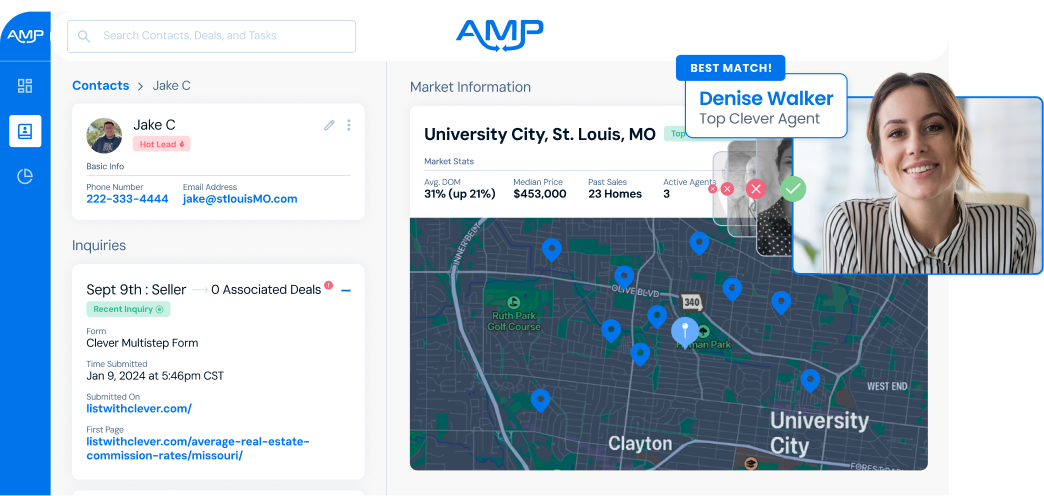Screen dimensions: 1044x496
Task: Collapse the Sept 9th inquiry with the minus icon
Action: pos(346,290)
